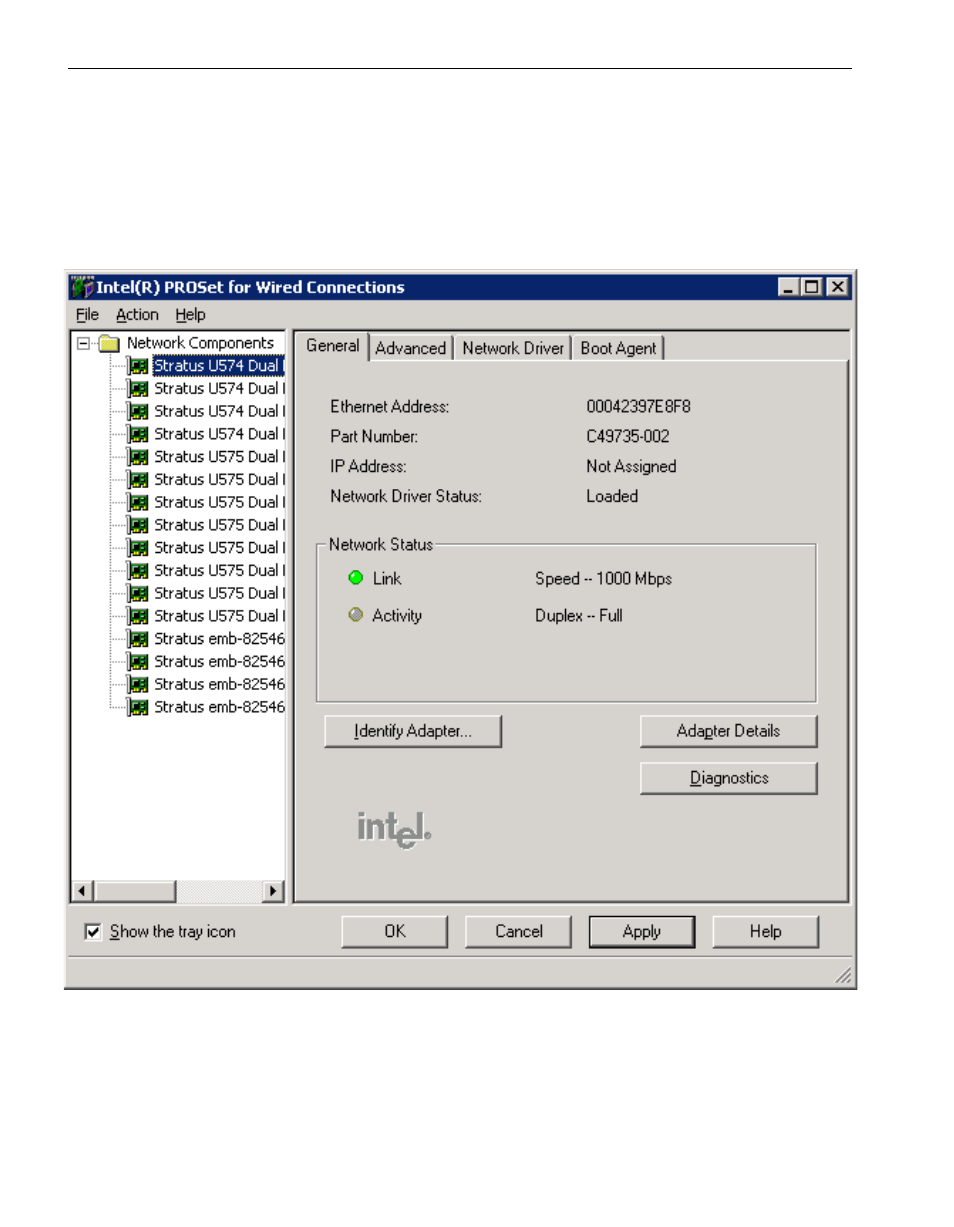The height and width of the screenshot is (1227, 954).
Task: Click the tree's horizontal scrollbar right arrow
Action: point(271,891)
